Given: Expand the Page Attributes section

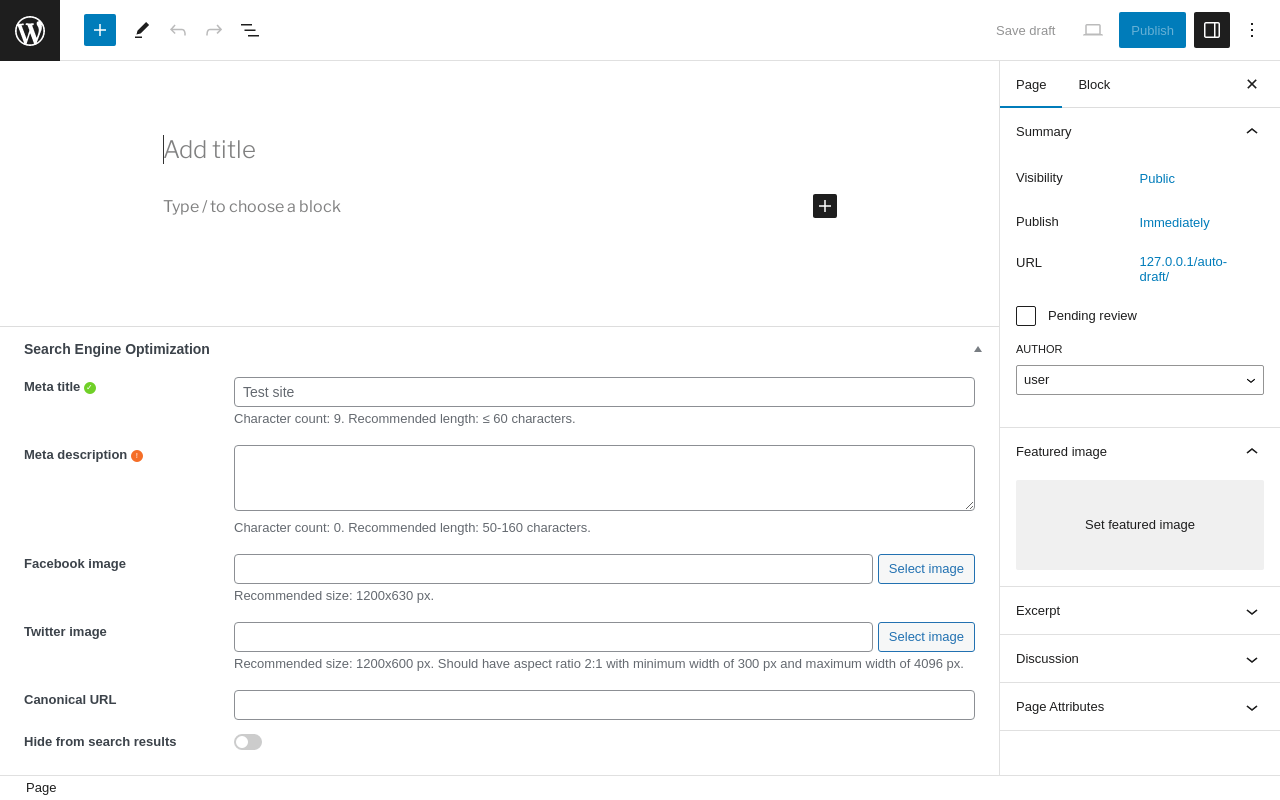Looking at the screenshot, I should [x=1140, y=707].
